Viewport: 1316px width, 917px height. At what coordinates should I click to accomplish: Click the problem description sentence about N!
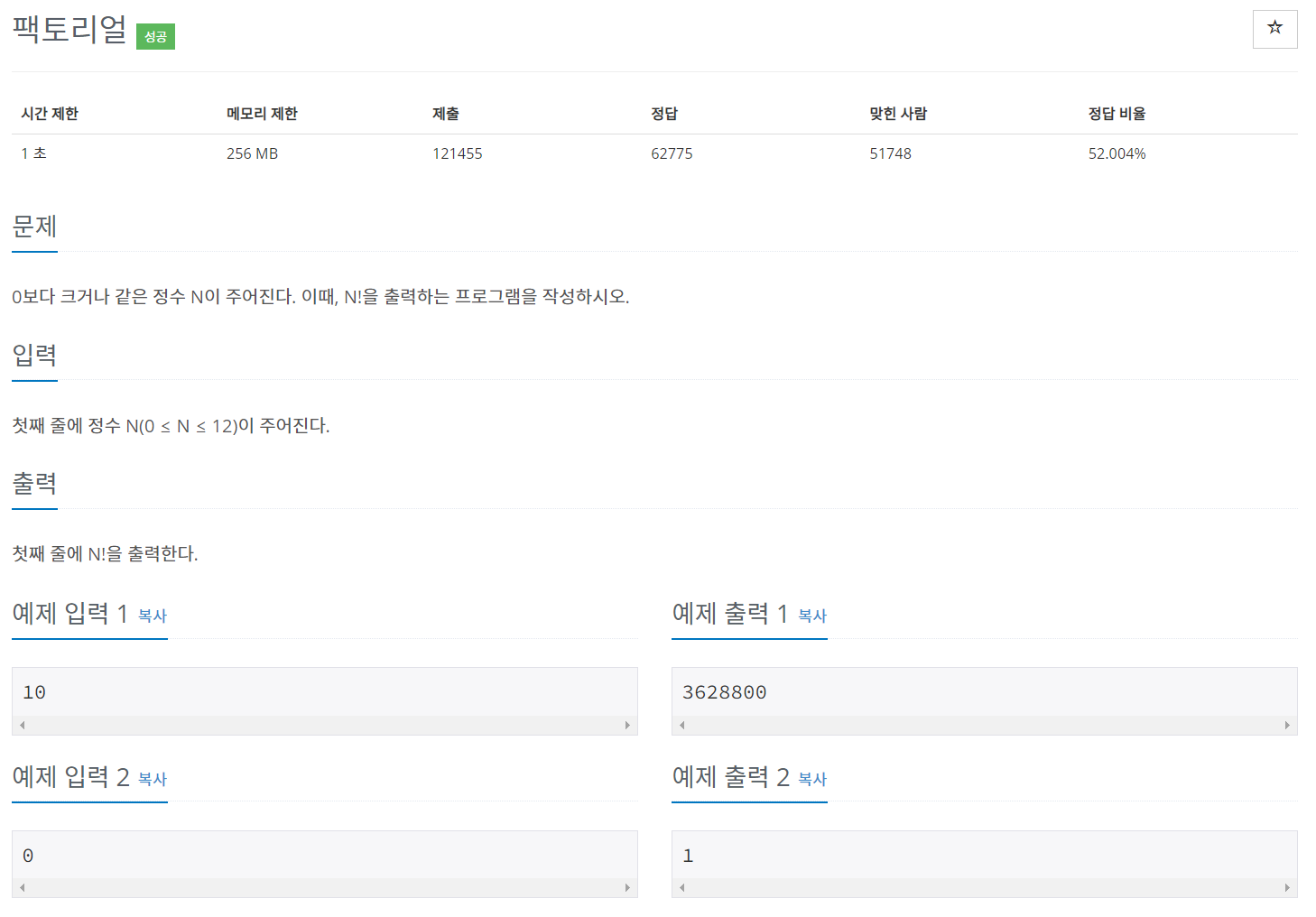[x=320, y=296]
